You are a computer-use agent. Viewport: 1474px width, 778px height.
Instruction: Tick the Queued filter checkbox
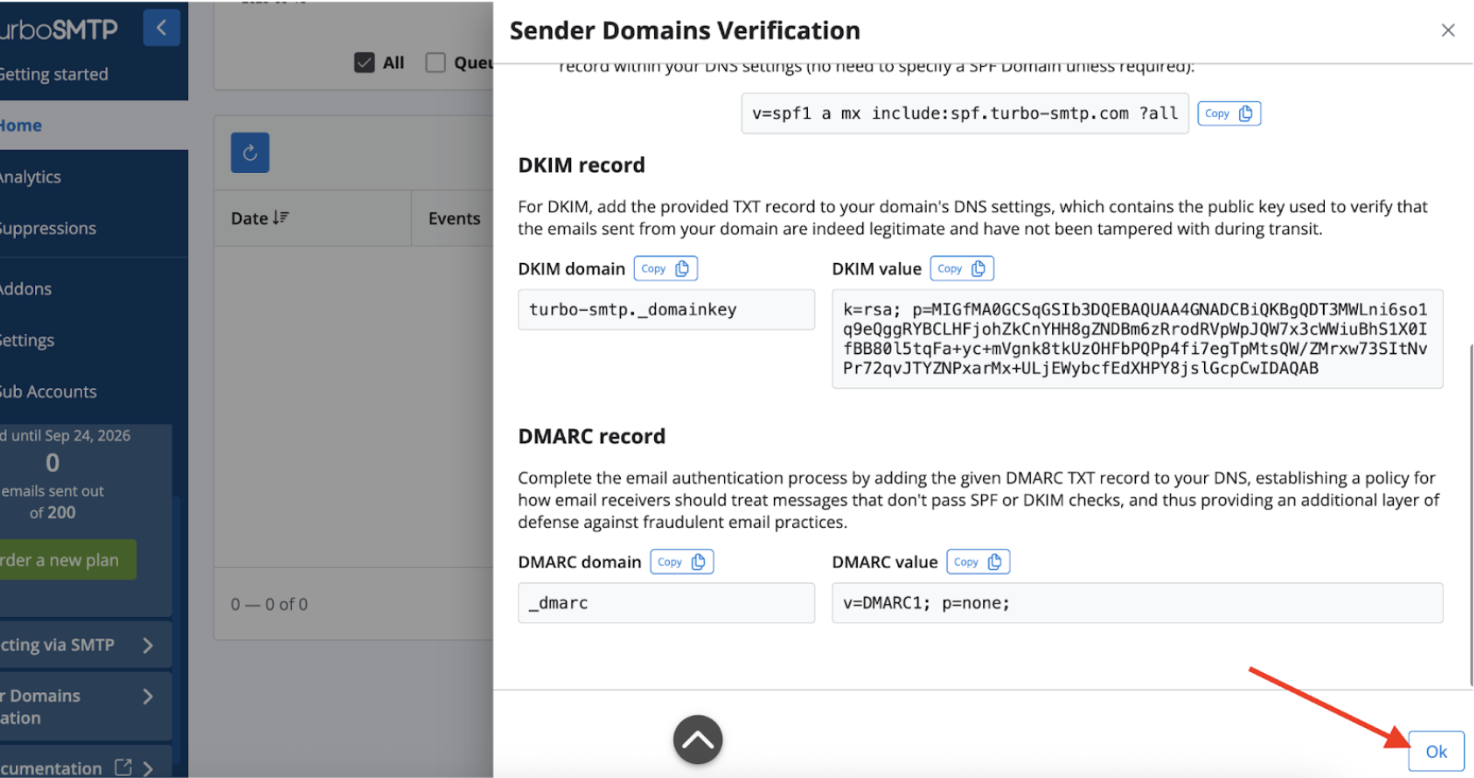coord(435,63)
